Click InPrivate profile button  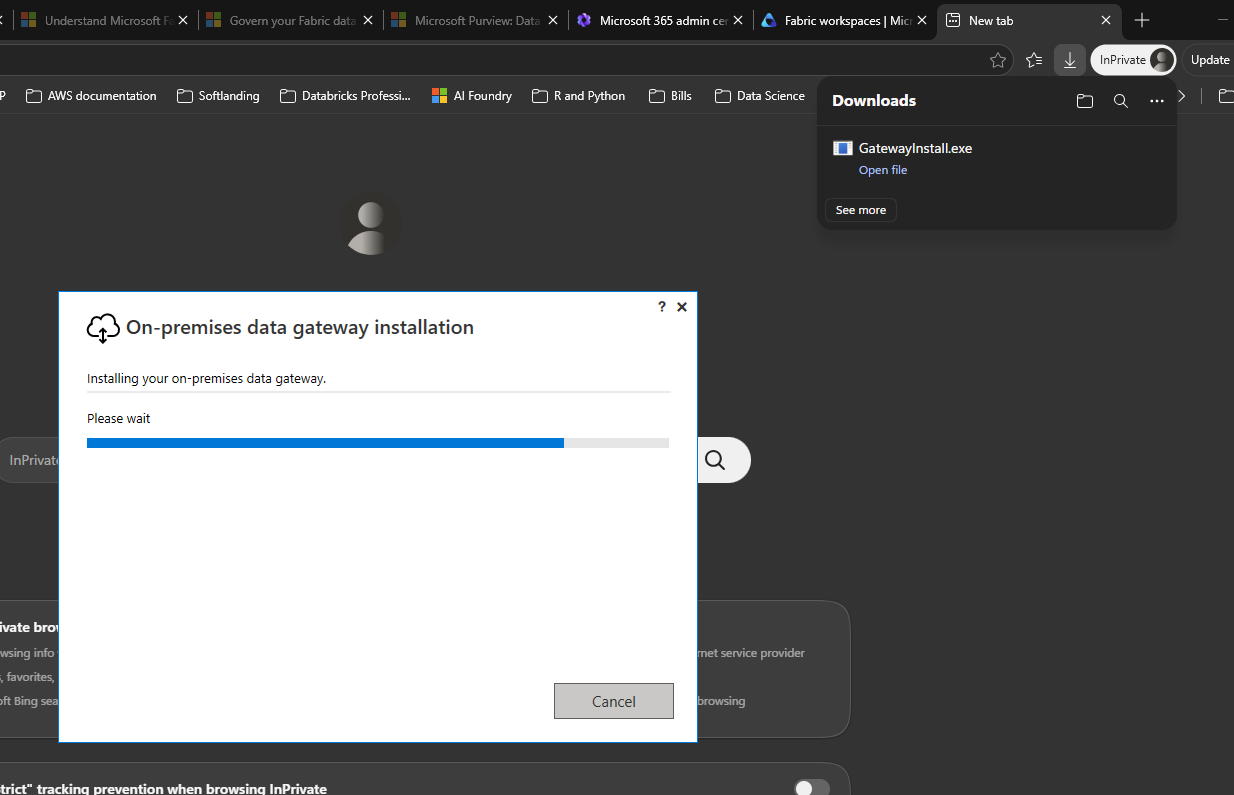point(1133,60)
